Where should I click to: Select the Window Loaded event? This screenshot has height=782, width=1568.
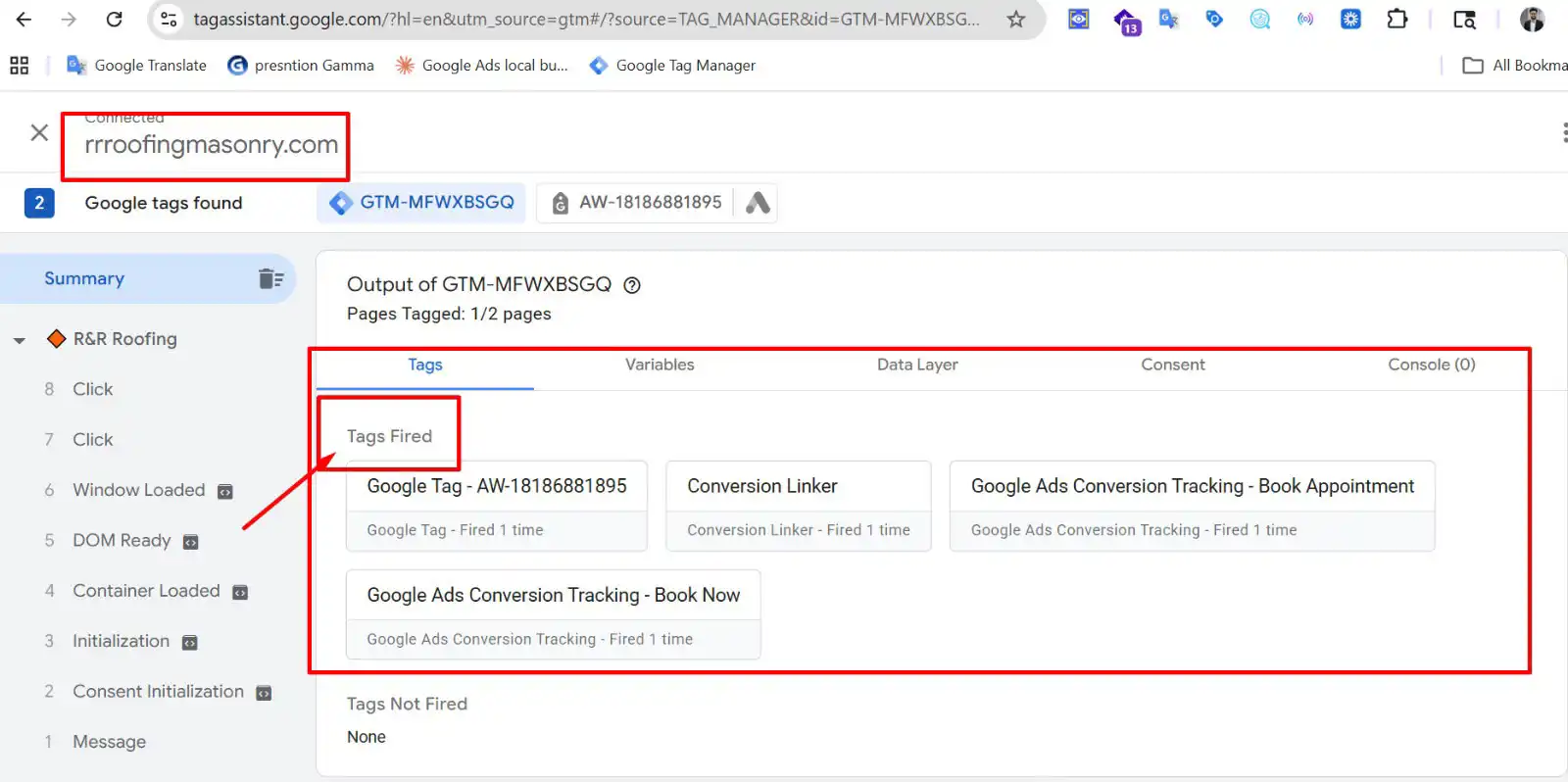[138, 491]
